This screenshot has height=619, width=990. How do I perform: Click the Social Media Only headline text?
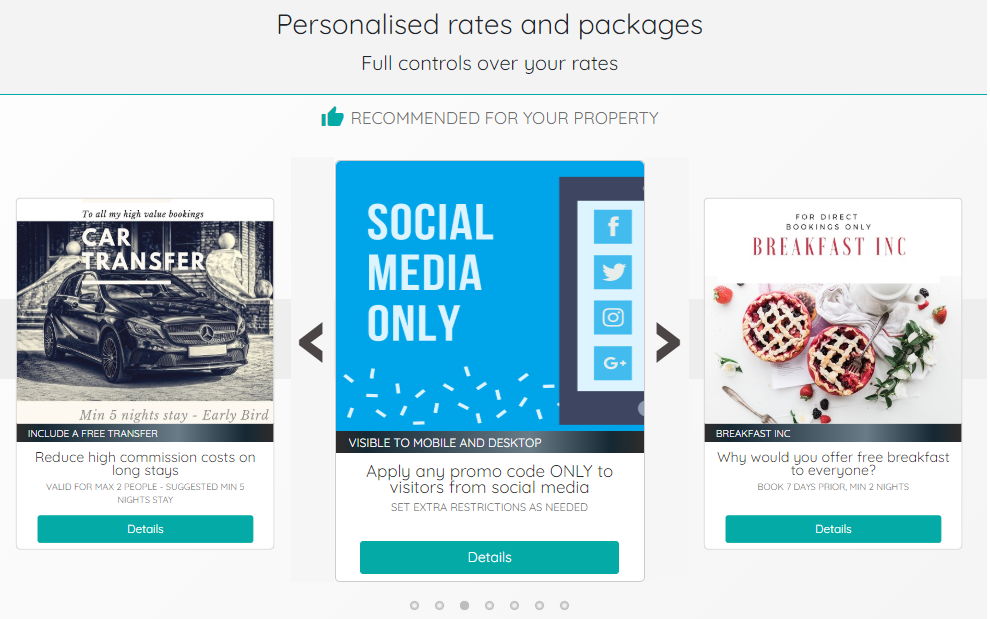(430, 273)
